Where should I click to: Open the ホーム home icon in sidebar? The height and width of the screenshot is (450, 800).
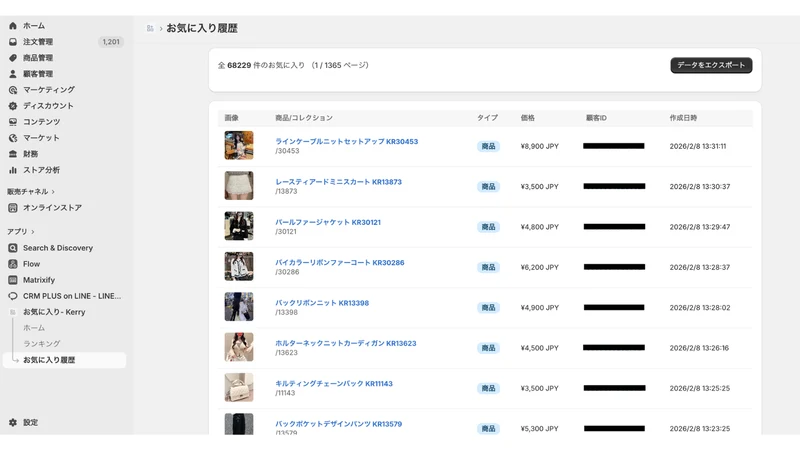(13, 26)
